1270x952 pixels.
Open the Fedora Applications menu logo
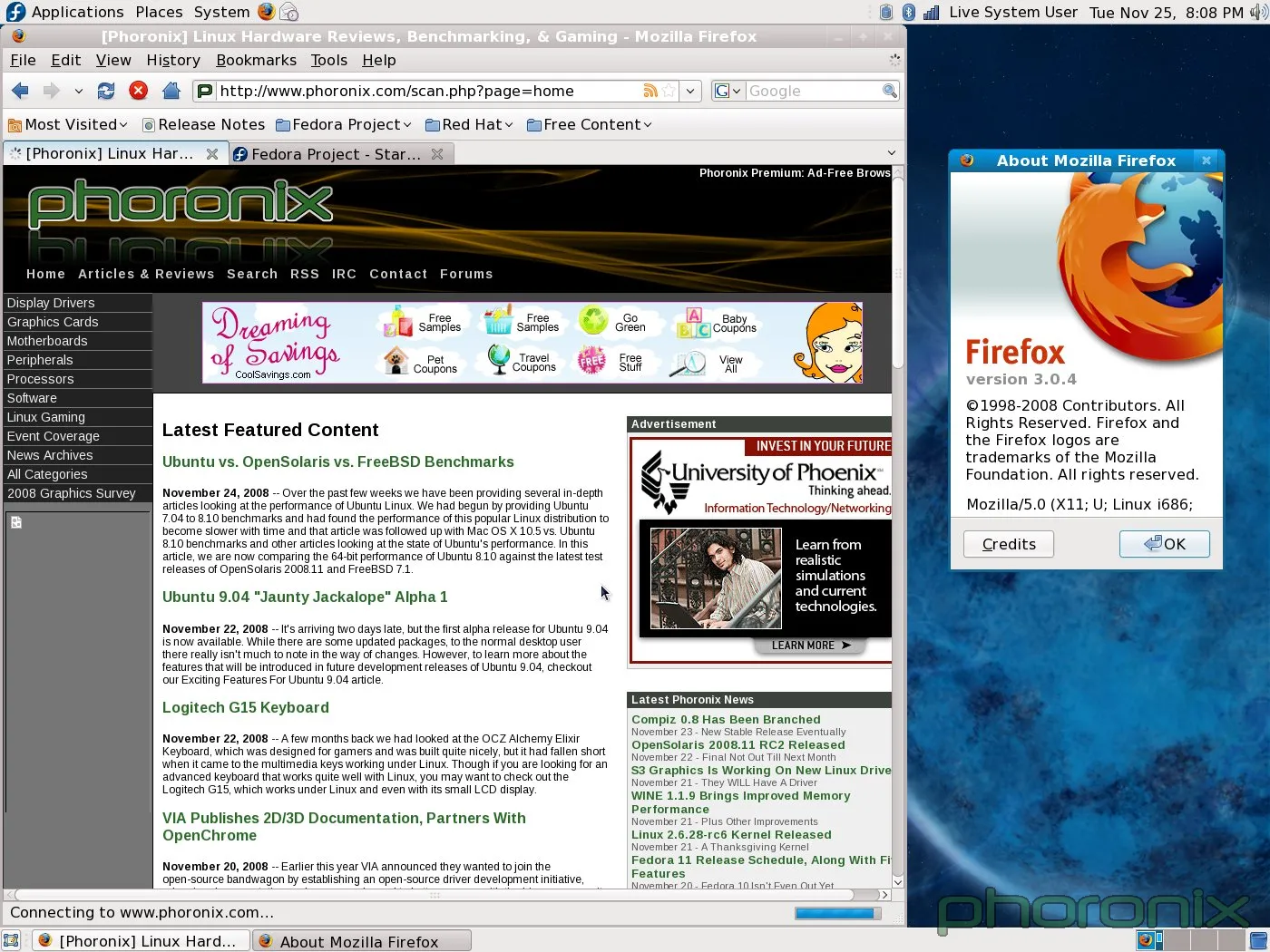[15, 12]
